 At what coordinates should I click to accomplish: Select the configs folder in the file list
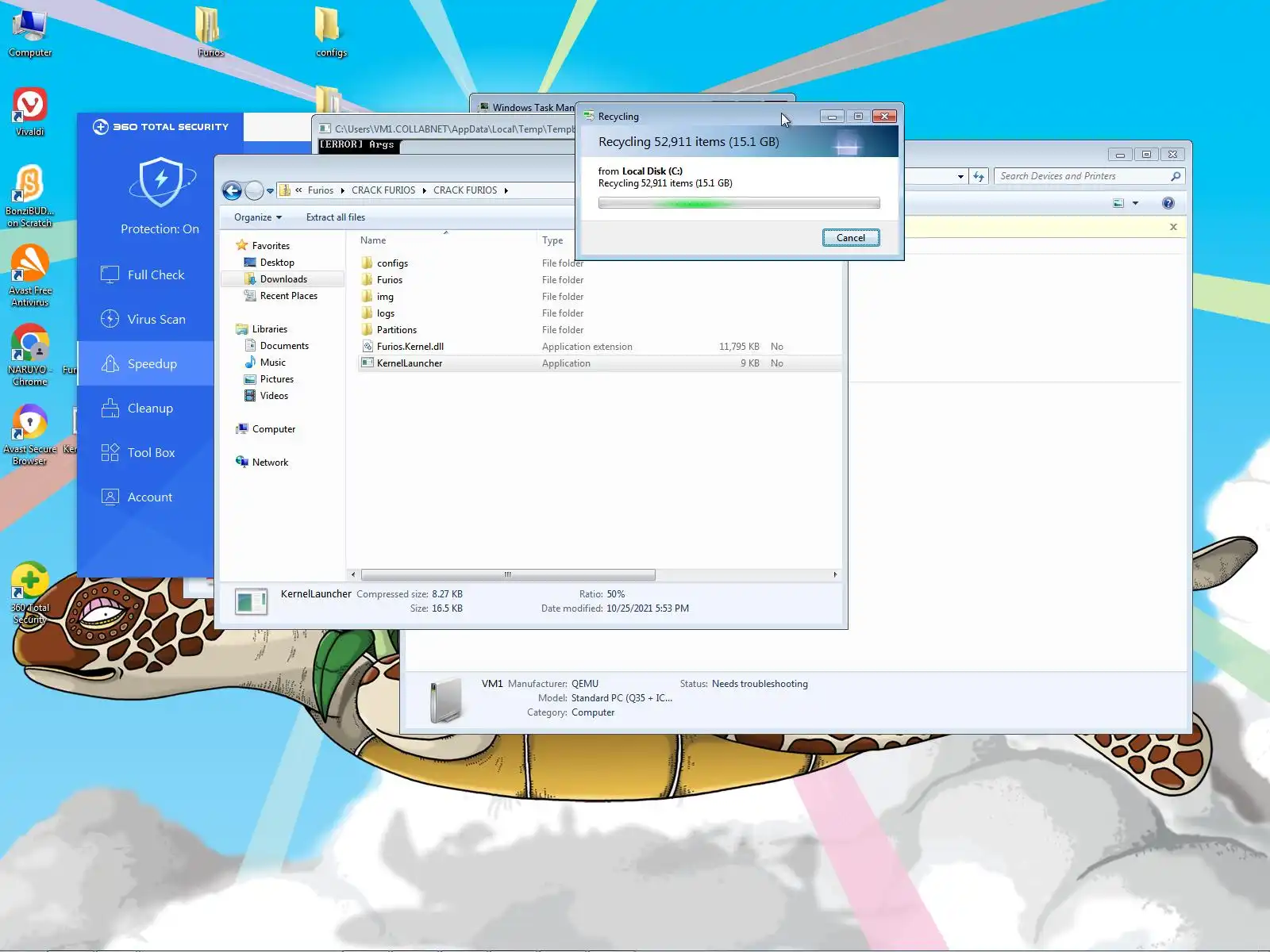[600, 263]
